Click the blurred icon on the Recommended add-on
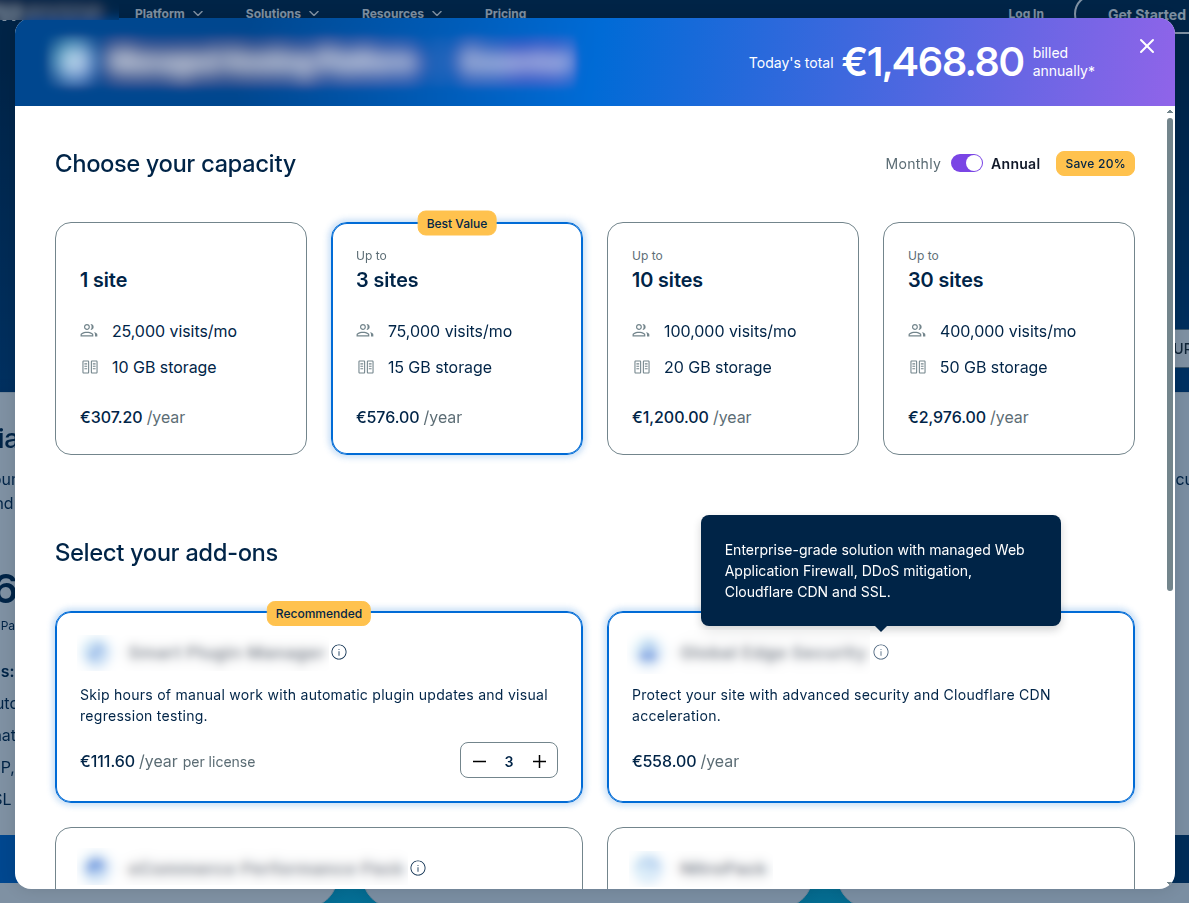This screenshot has height=903, width=1189. point(96,652)
